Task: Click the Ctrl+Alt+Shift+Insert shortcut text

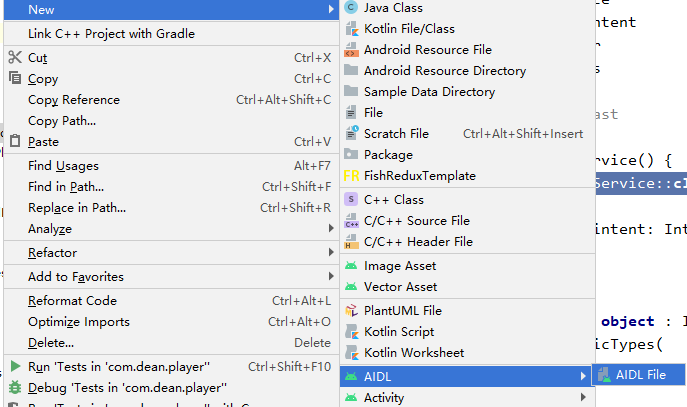Action: point(523,134)
